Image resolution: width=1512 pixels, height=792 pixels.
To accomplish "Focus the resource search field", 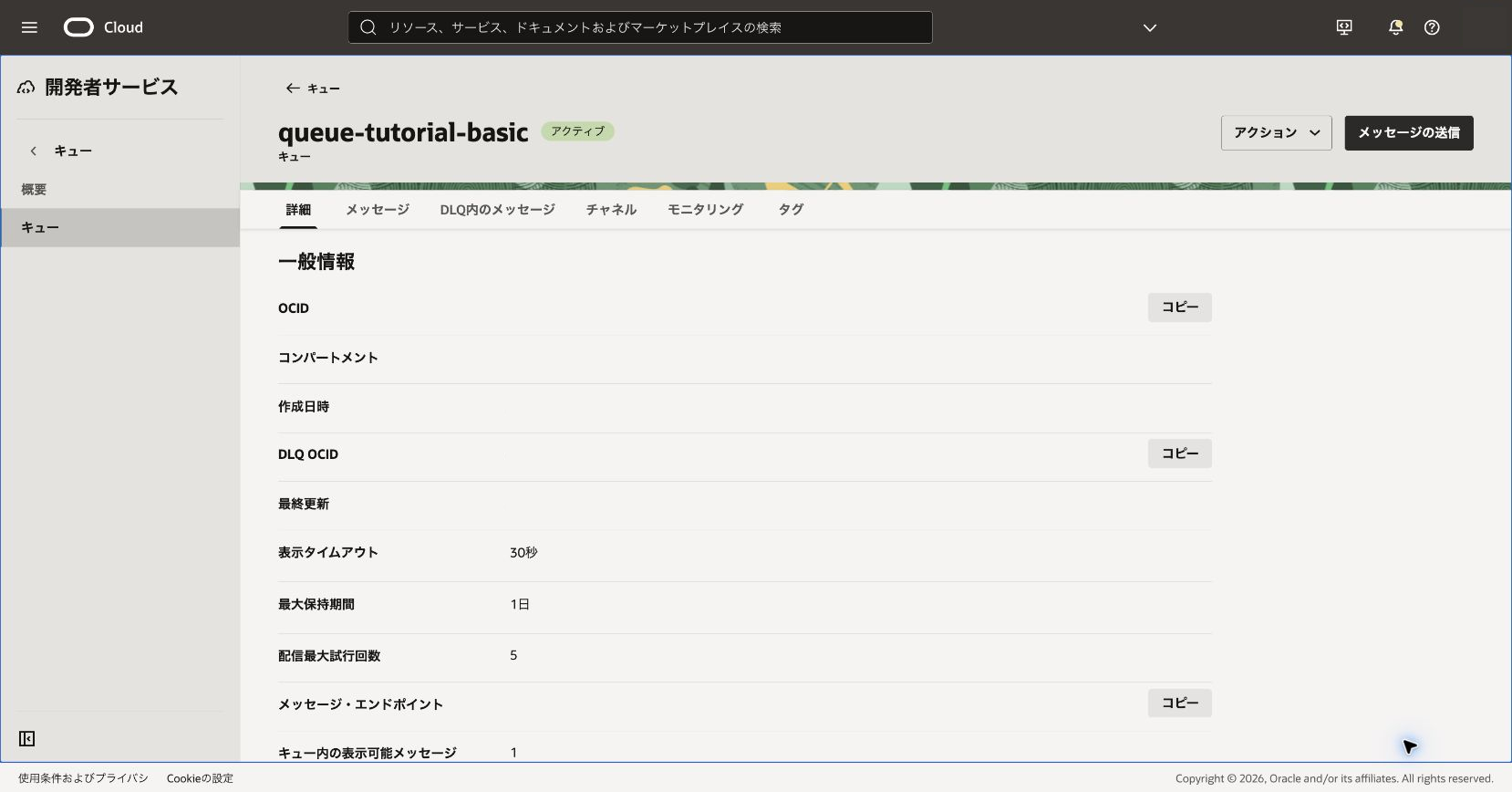I will (x=640, y=27).
